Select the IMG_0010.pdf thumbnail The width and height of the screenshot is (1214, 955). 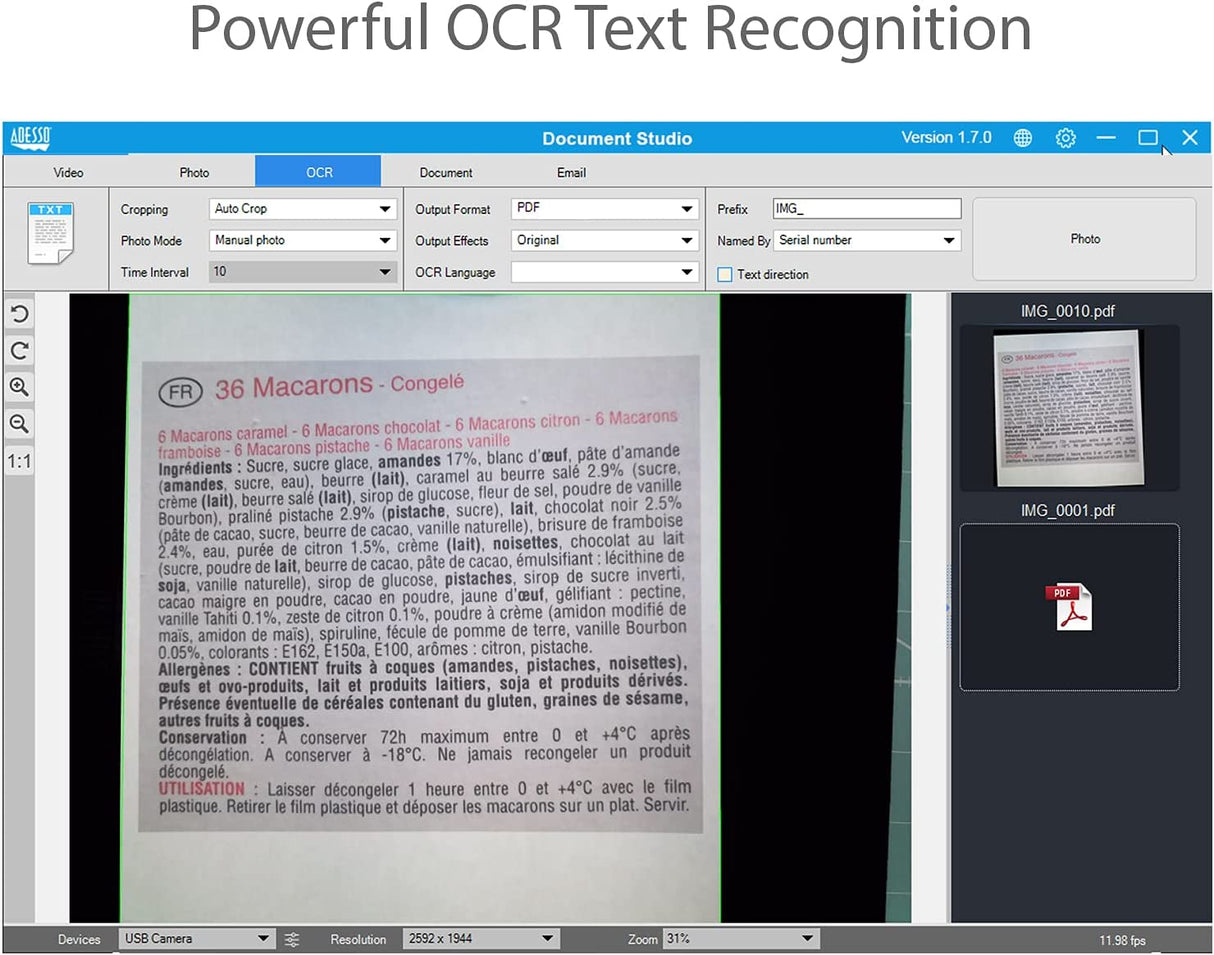(1069, 407)
